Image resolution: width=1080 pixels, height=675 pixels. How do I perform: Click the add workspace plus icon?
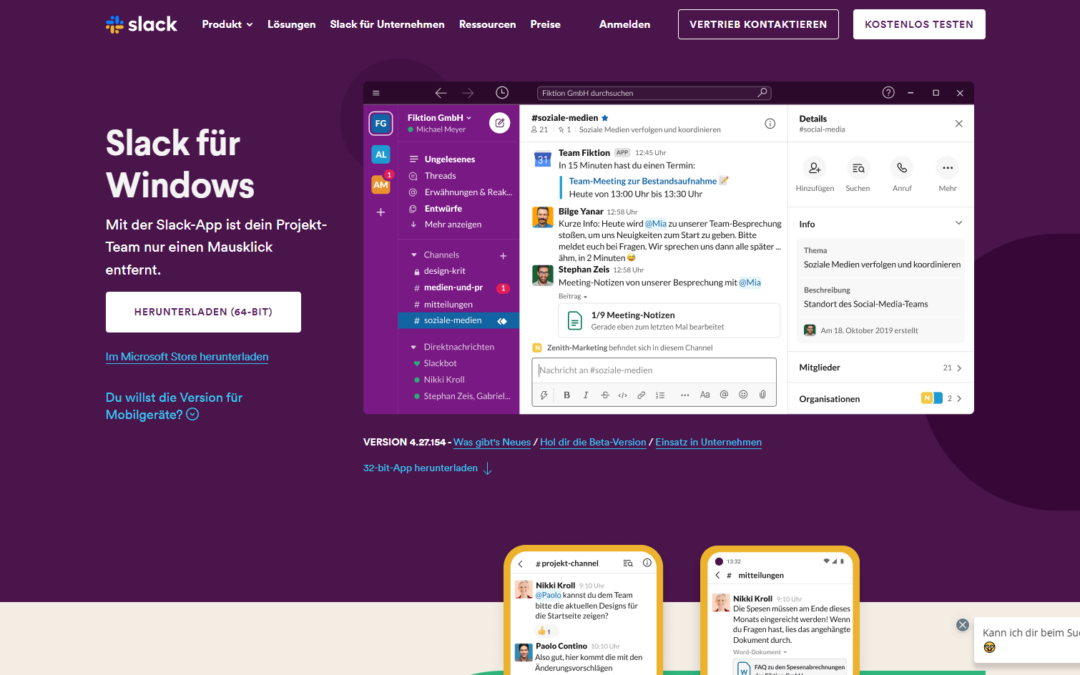click(x=381, y=212)
